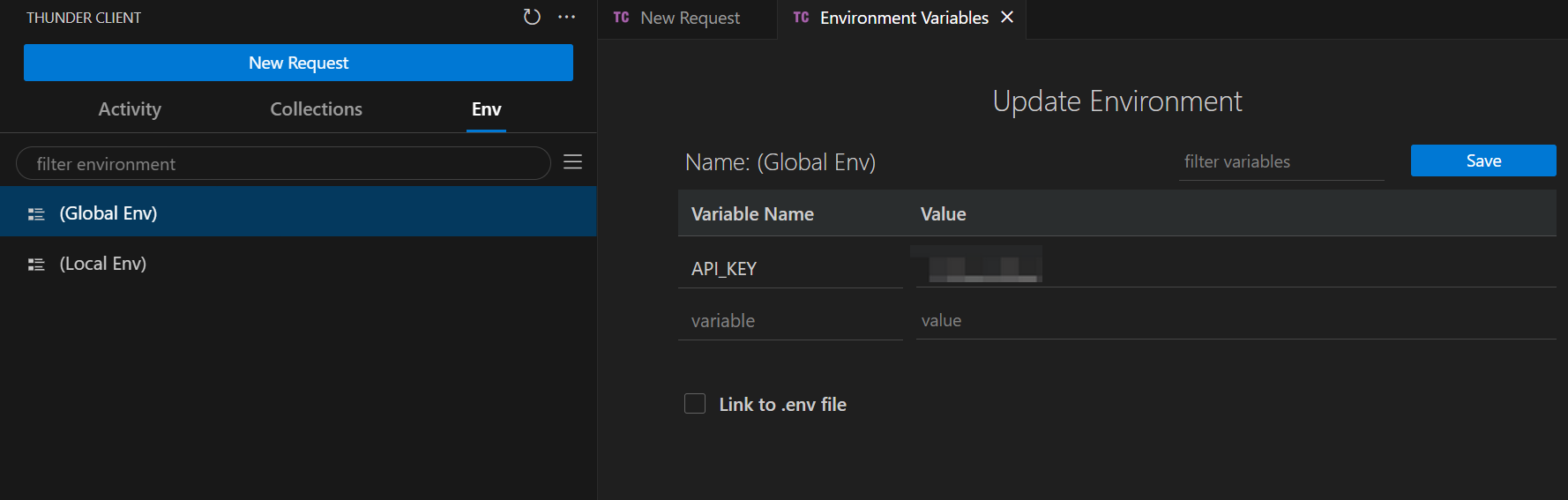1568x500 pixels.
Task: Click the Variable Name column header
Action: [752, 214]
